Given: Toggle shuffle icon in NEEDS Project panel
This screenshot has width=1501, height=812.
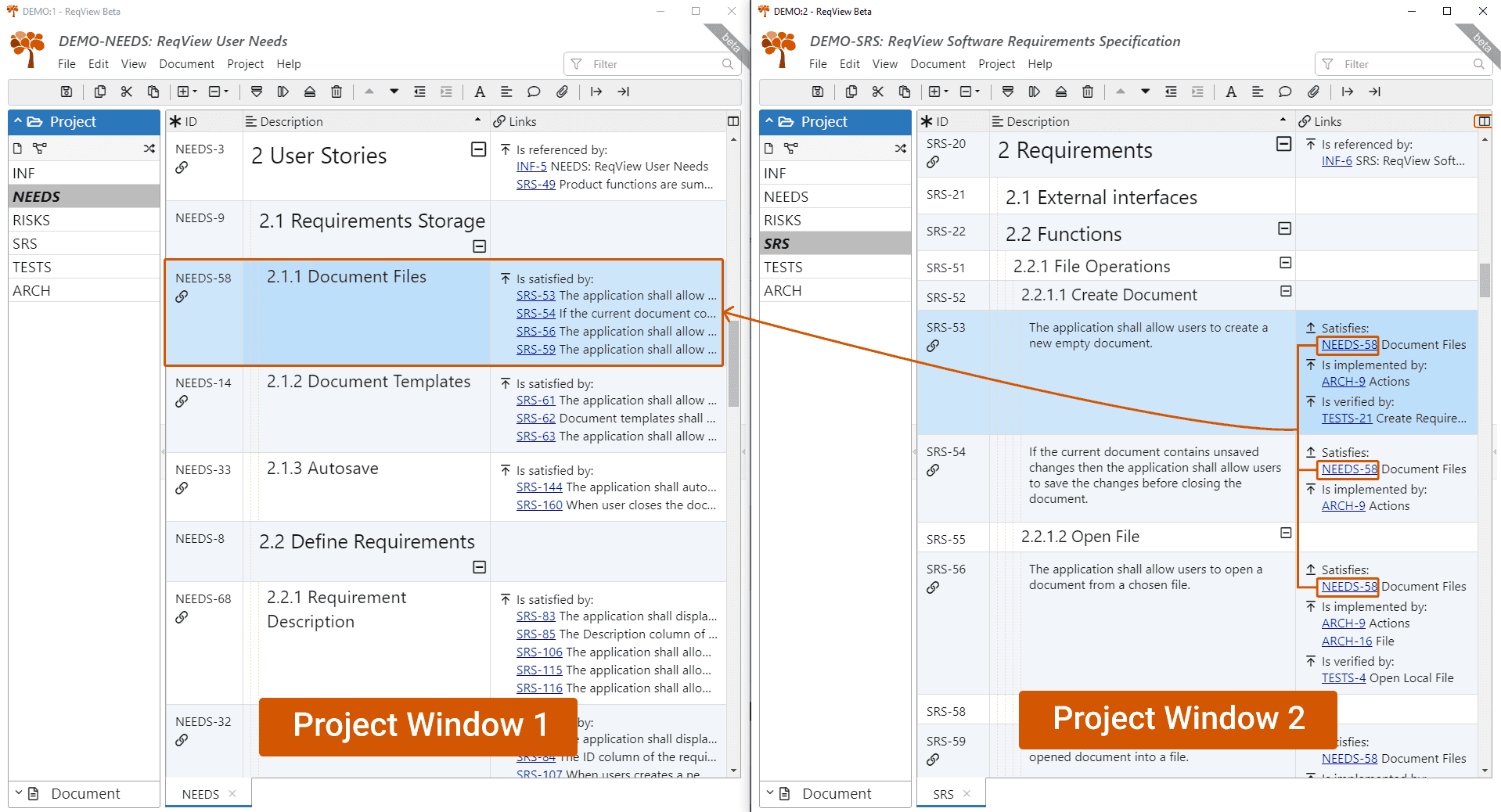Looking at the screenshot, I should point(149,148).
